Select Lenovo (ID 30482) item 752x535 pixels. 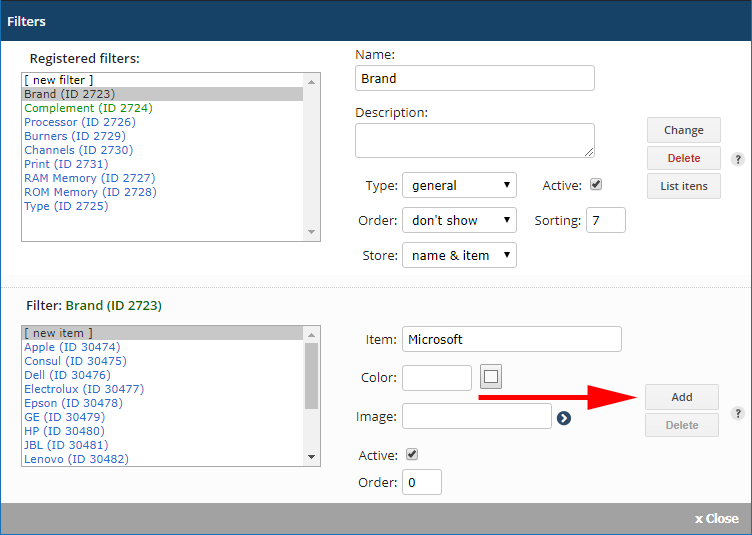point(163,459)
